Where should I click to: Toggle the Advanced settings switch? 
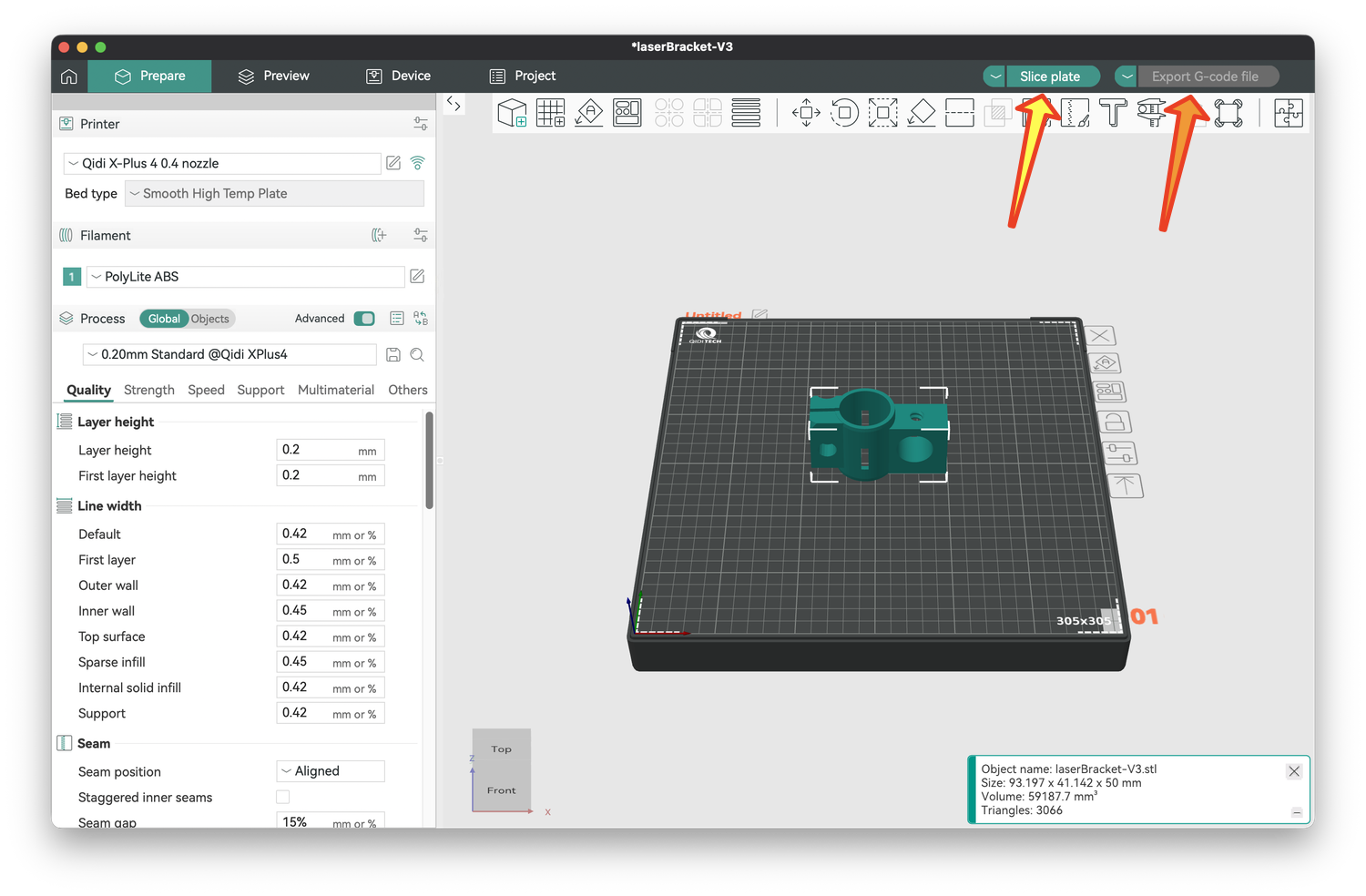pyautogui.click(x=364, y=319)
